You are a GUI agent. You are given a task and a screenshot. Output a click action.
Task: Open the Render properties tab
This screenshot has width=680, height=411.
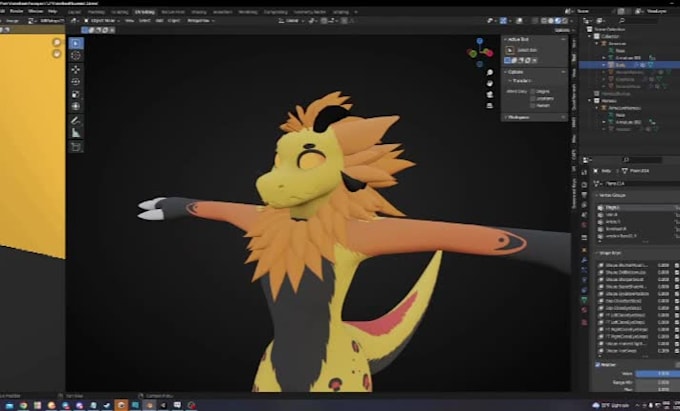[x=584, y=185]
